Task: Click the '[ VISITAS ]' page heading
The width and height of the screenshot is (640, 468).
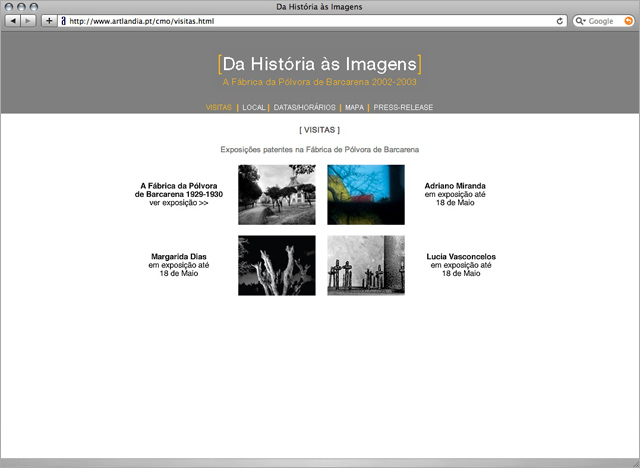Action: point(320,130)
